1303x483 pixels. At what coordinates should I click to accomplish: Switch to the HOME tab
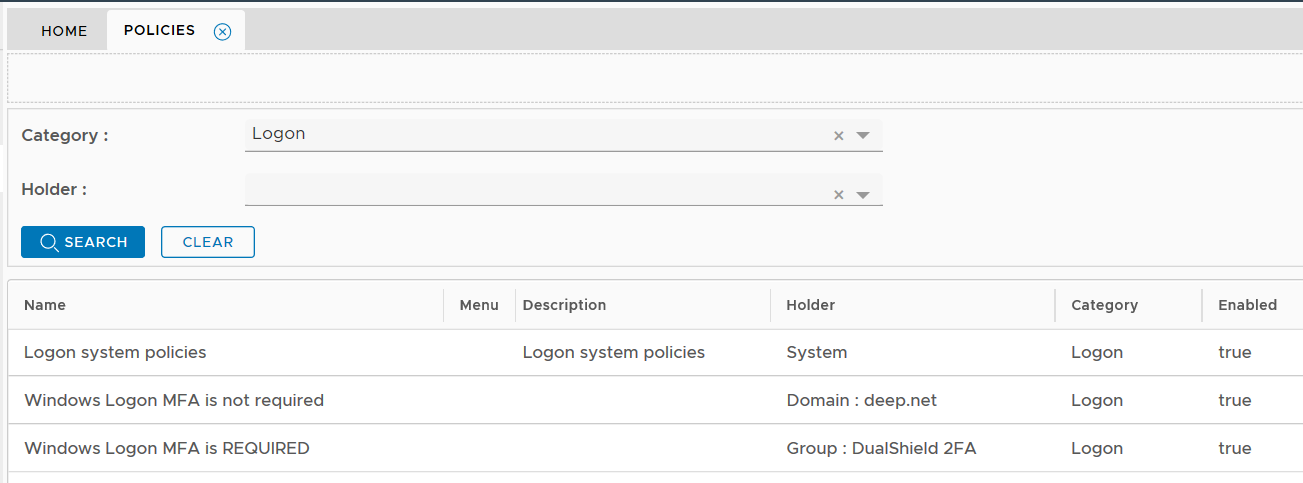coord(64,31)
